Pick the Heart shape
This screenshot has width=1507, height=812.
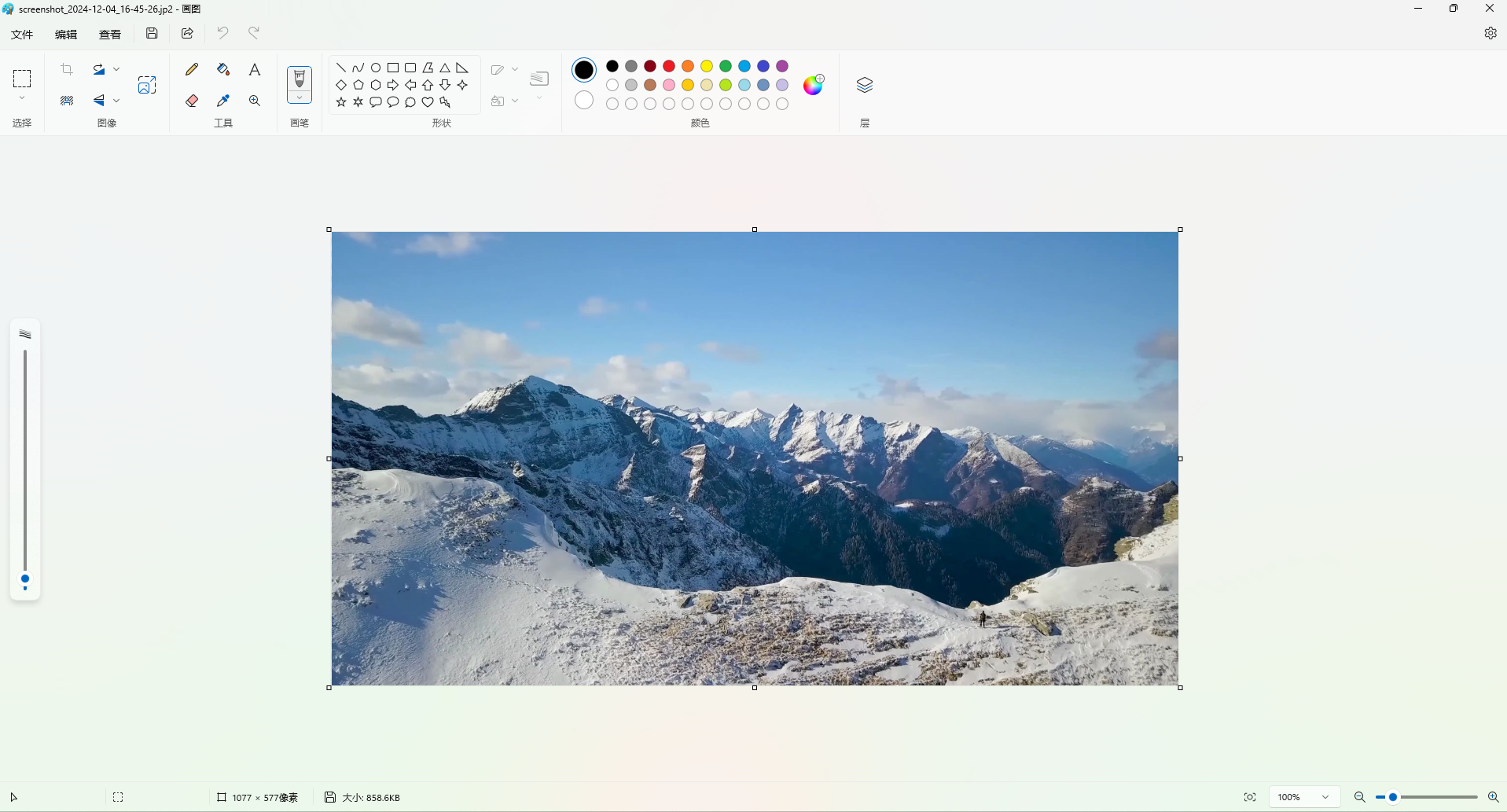[x=428, y=102]
